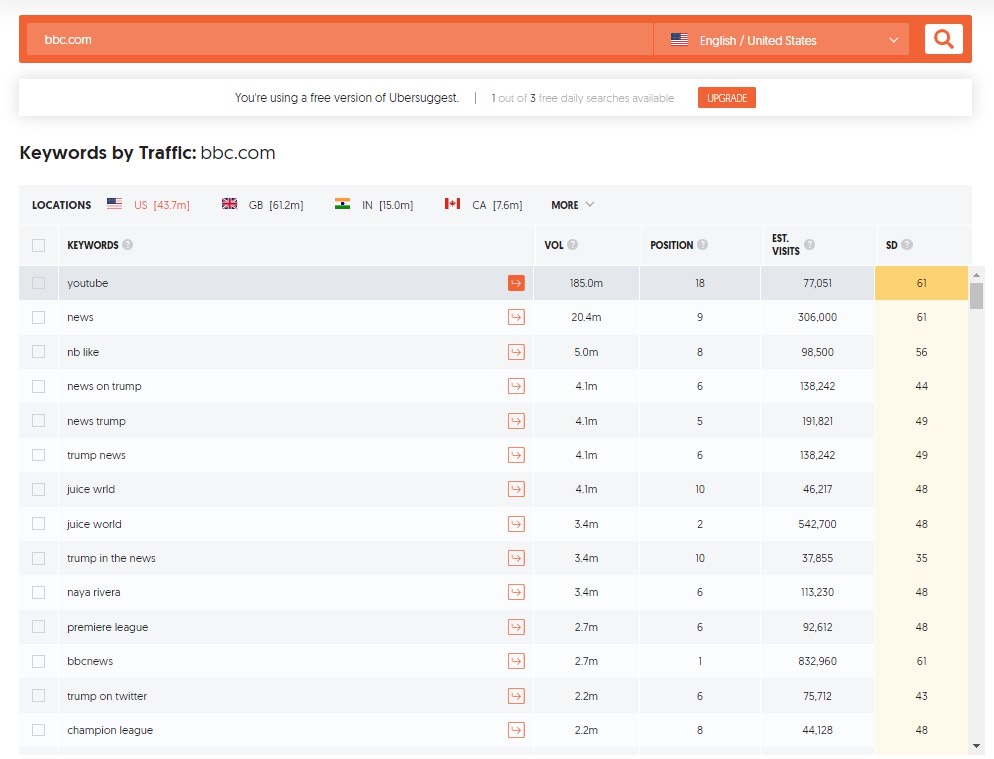Click arrow icon beside bbcnews keyword

[x=516, y=661]
